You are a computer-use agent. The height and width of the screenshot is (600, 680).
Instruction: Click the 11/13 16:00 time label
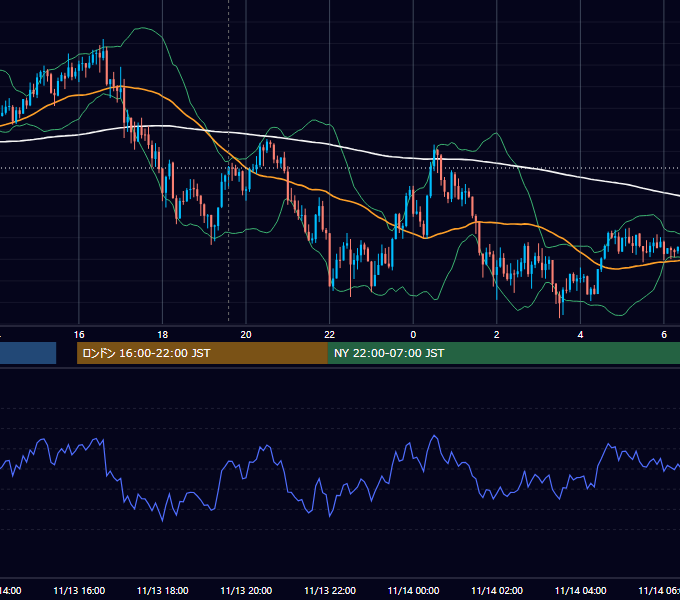pos(79,590)
